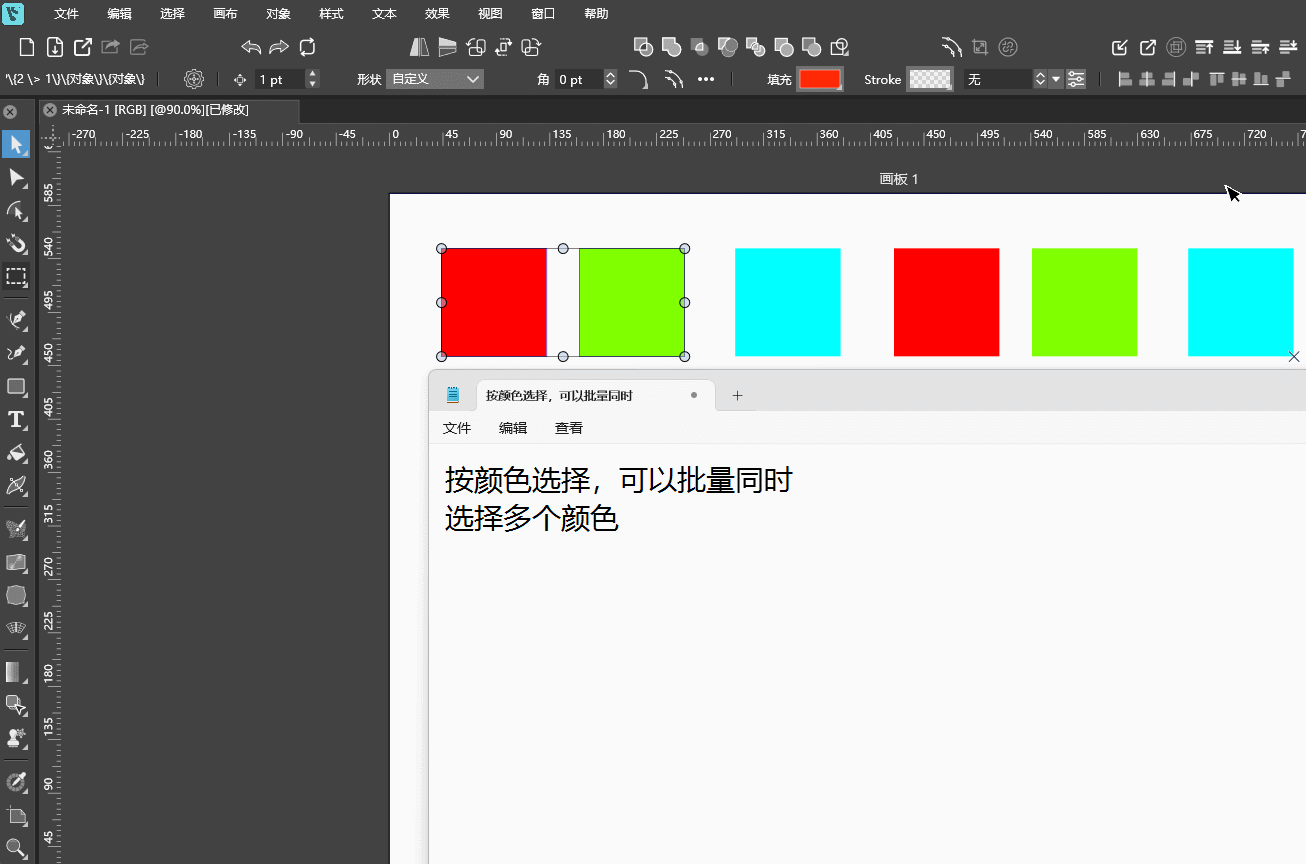The image size is (1306, 864).
Task: Open the 效果 menu
Action: (437, 14)
